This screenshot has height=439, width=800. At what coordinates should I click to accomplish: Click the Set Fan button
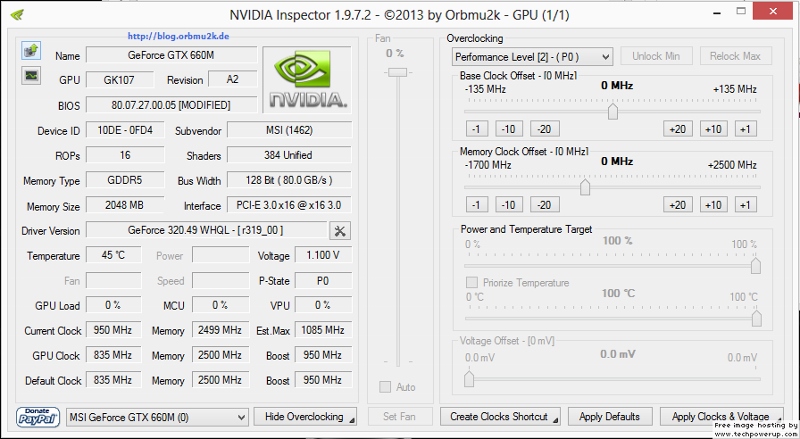pos(400,417)
